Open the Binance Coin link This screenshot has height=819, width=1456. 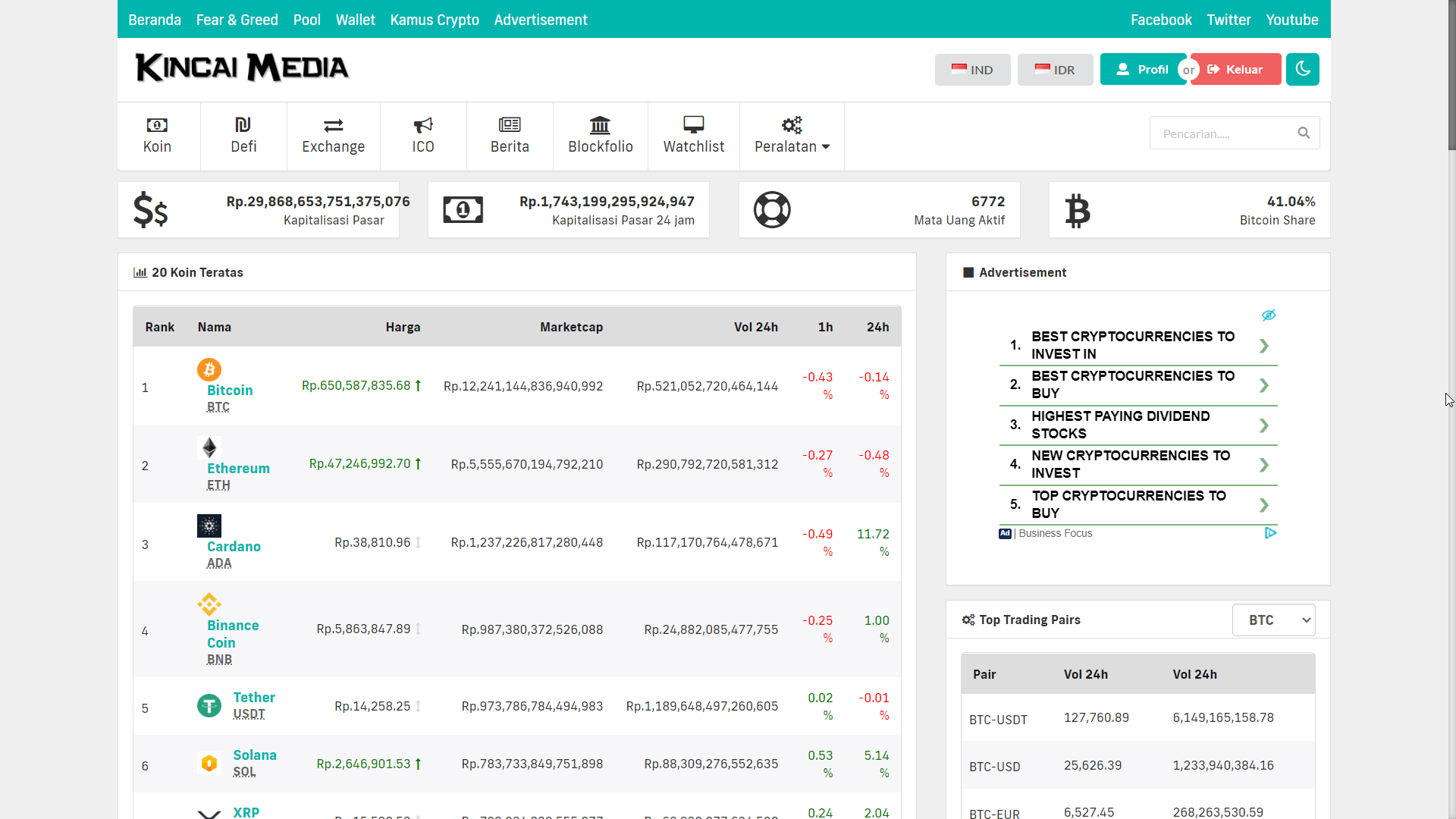click(233, 633)
